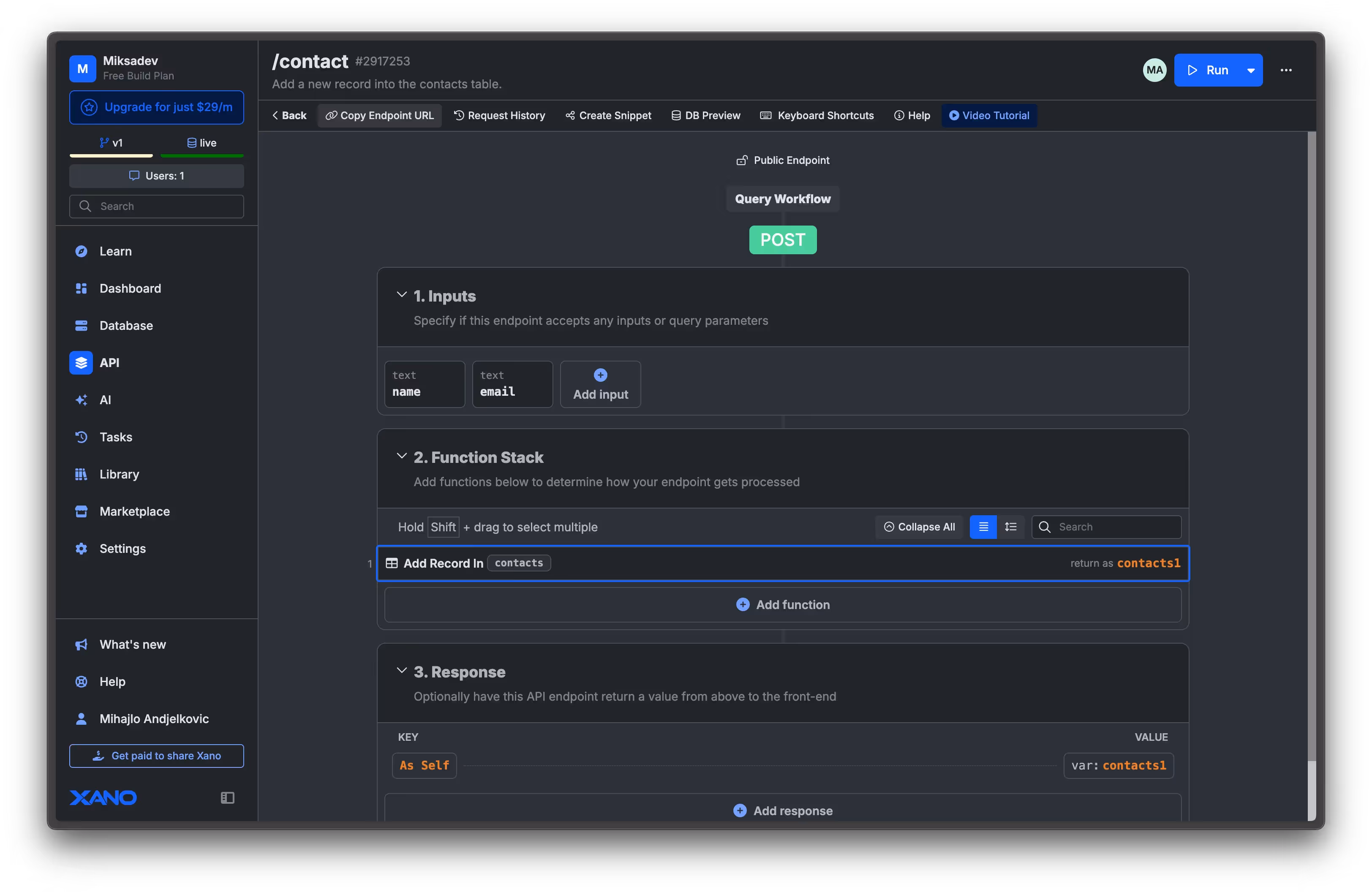The width and height of the screenshot is (1372, 892).
Task: Click Upgrade for just $29/m
Action: click(x=156, y=107)
